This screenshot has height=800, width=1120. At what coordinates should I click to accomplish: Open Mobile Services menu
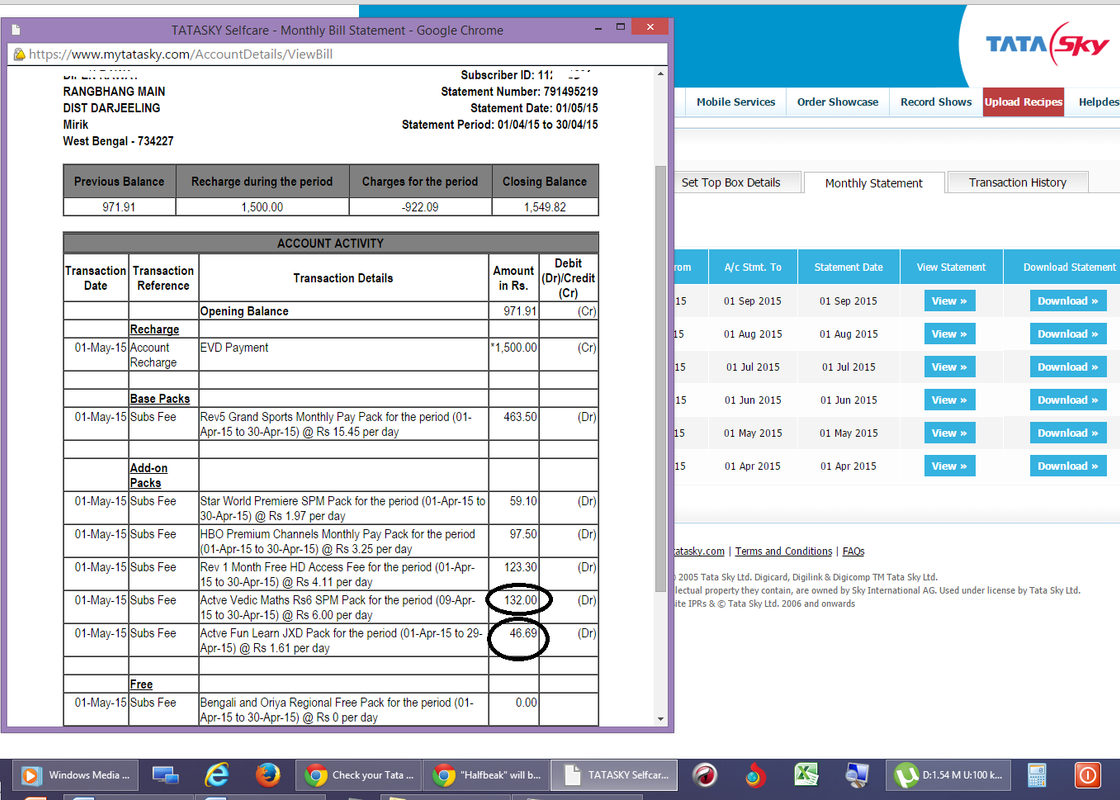click(736, 102)
